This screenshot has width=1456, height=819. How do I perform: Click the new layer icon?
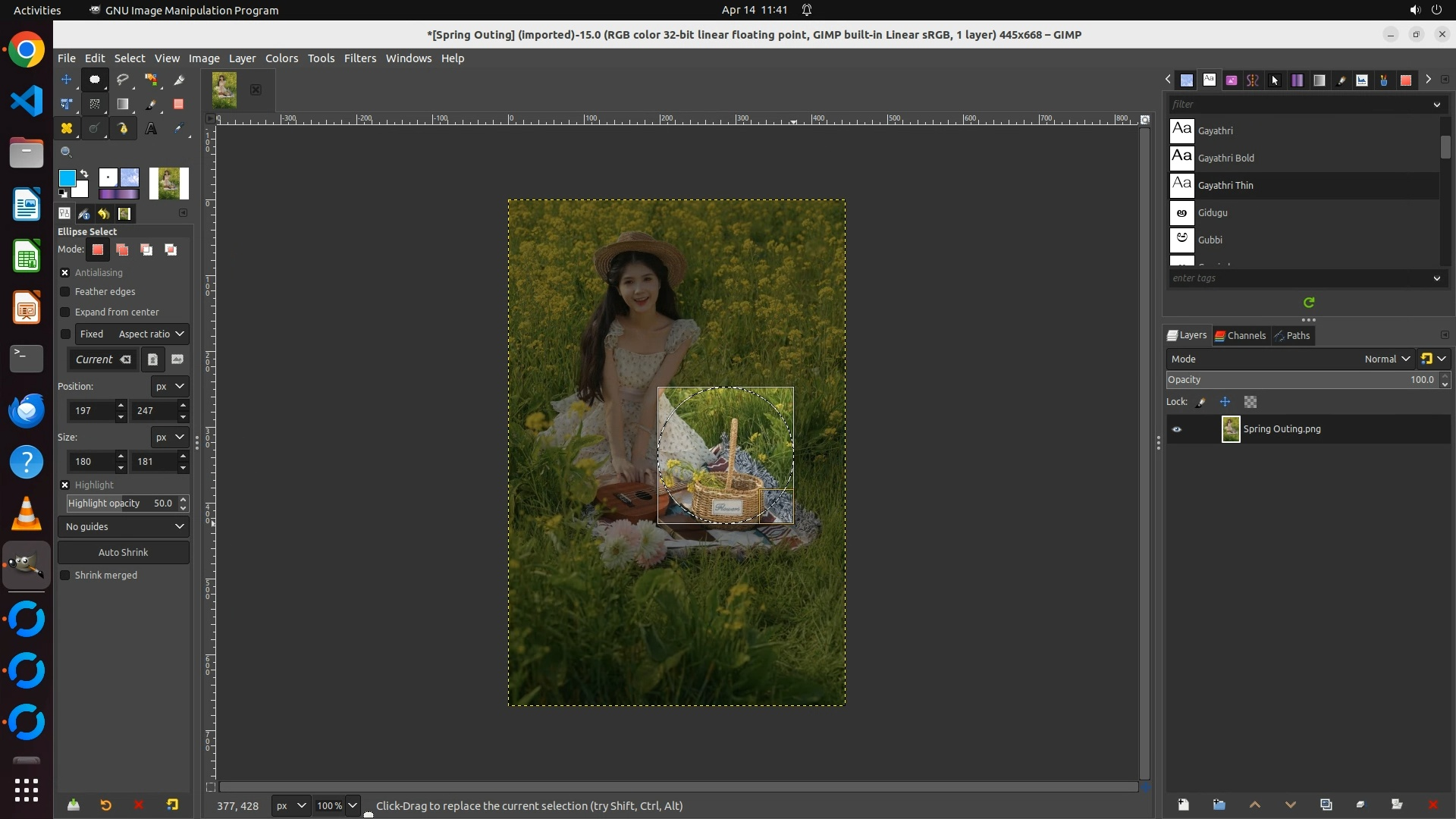(1183, 805)
